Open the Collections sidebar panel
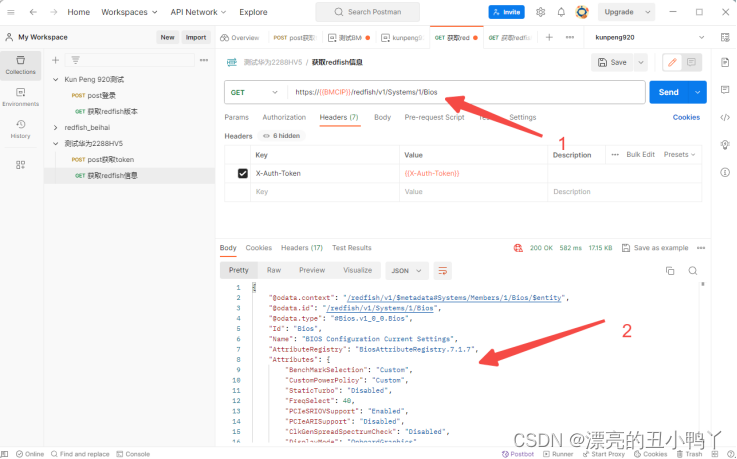The width and height of the screenshot is (737, 459). pos(20,65)
